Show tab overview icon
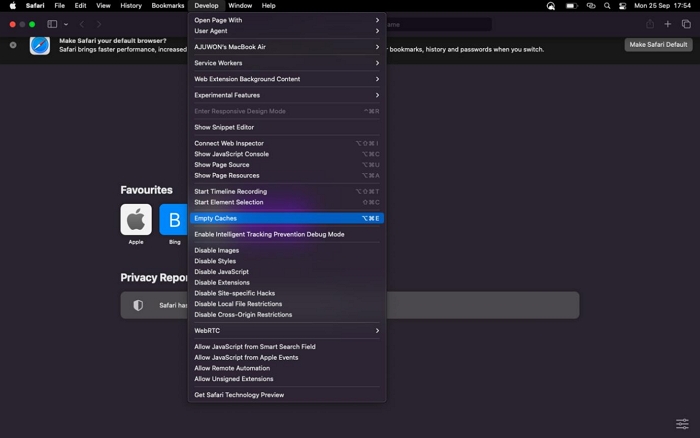 [686, 24]
